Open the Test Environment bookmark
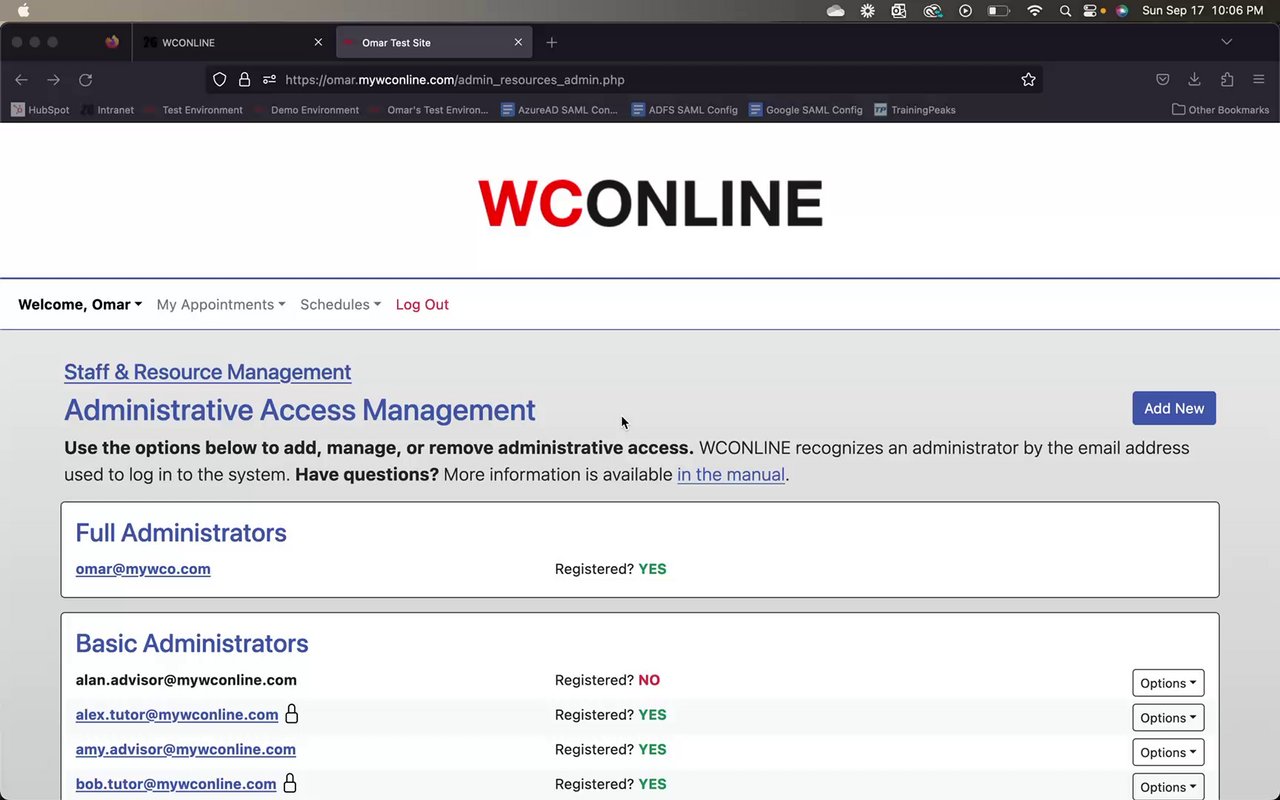This screenshot has width=1280, height=800. [x=194, y=110]
